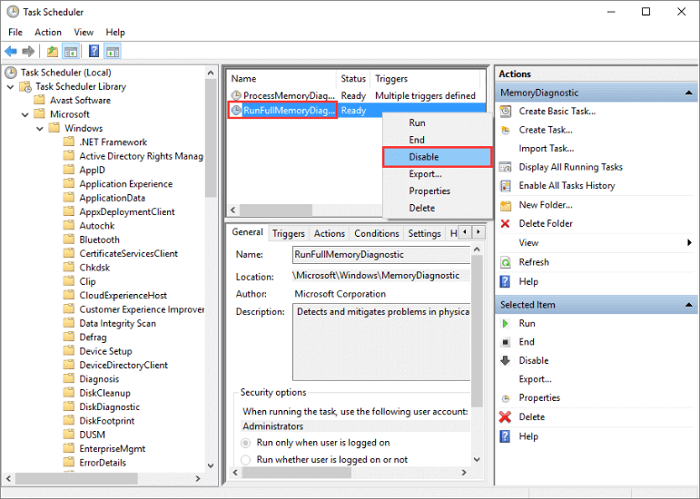700x499 pixels.
Task: Click the Create Task icon
Action: point(505,130)
